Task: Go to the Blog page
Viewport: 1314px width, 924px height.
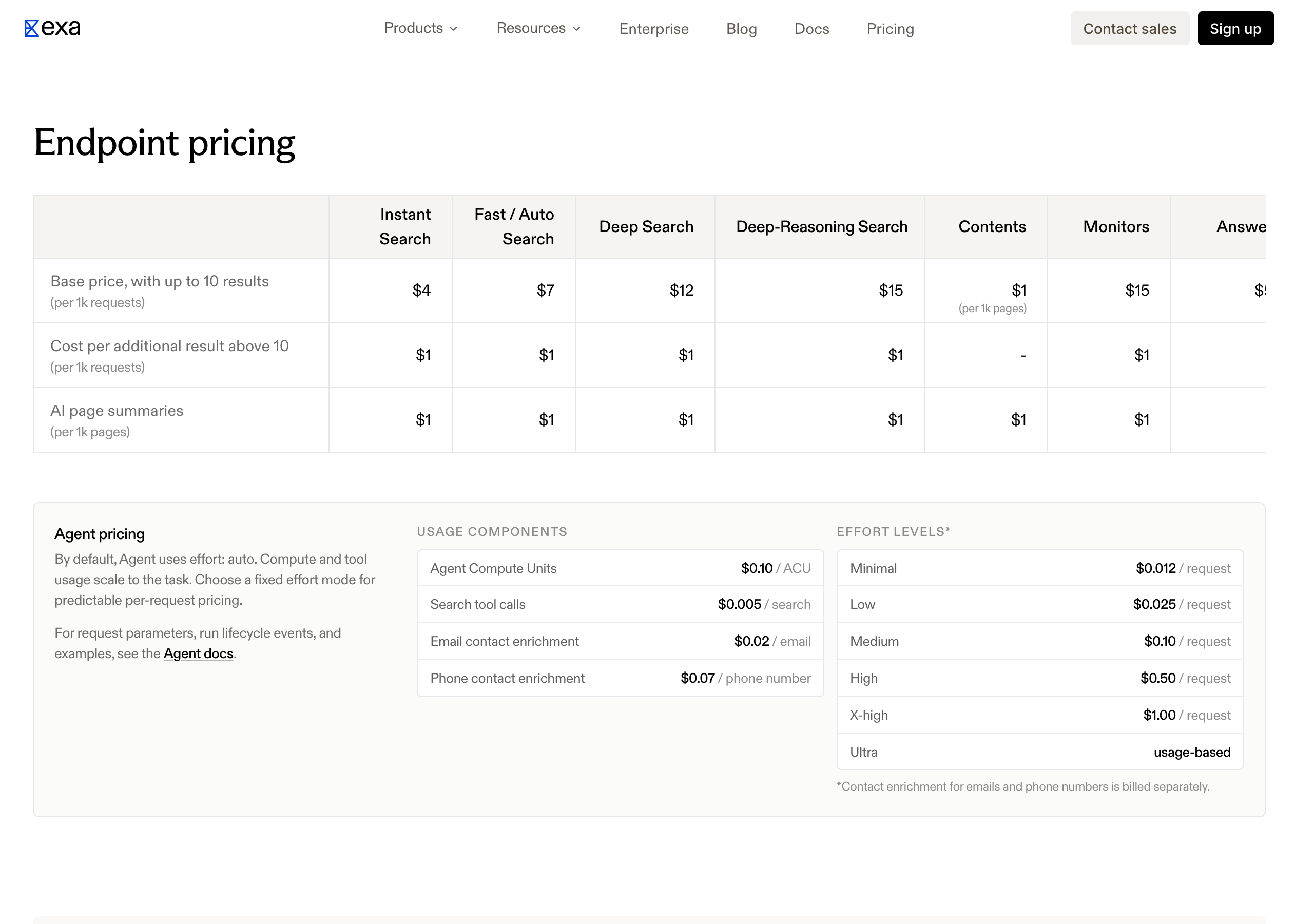Action: [741, 29]
